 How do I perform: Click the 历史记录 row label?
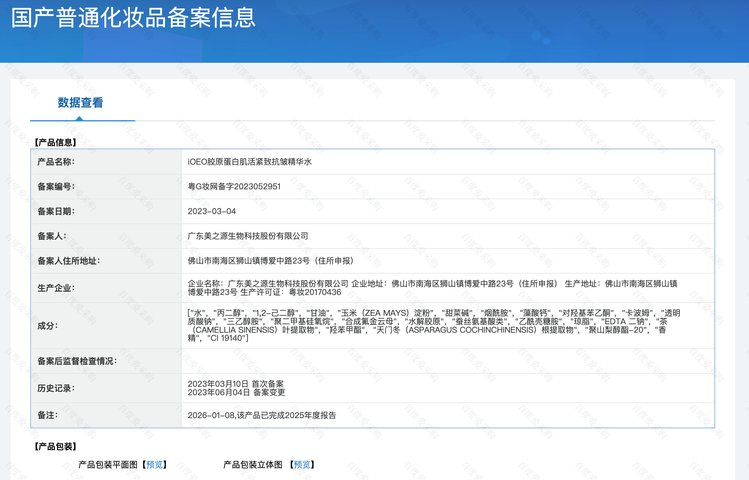(54, 388)
